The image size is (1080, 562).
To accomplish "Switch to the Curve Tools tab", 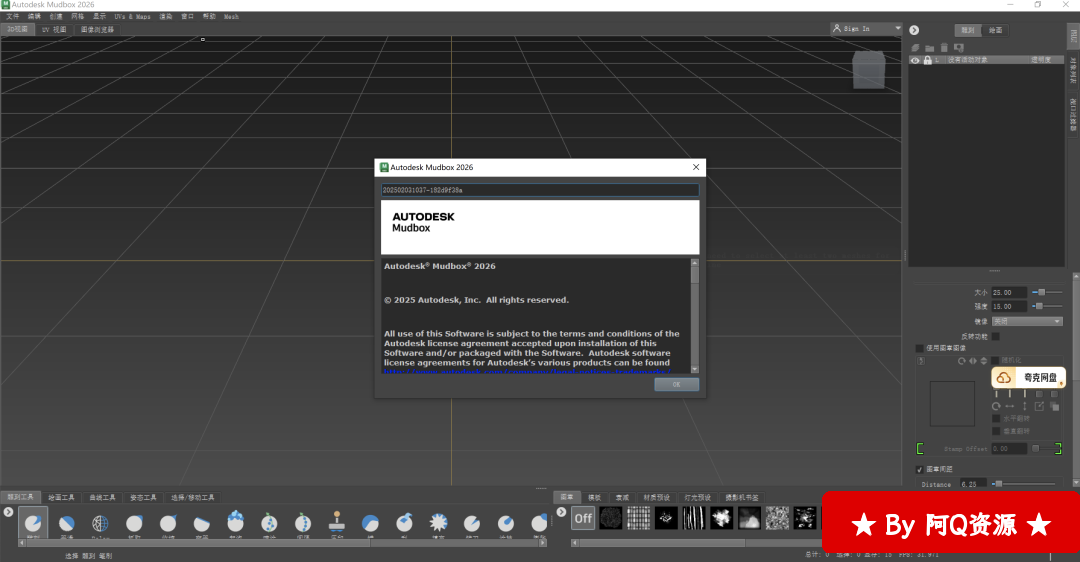I will point(102,497).
